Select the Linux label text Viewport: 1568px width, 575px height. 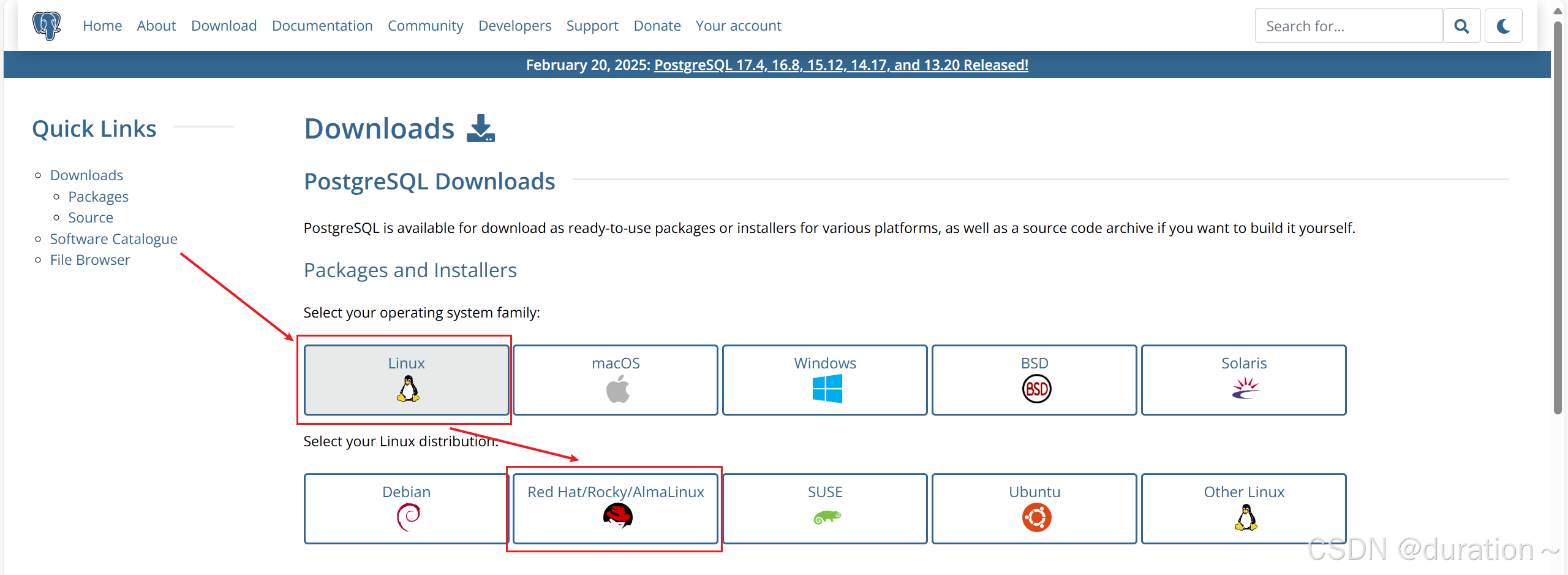point(406,363)
